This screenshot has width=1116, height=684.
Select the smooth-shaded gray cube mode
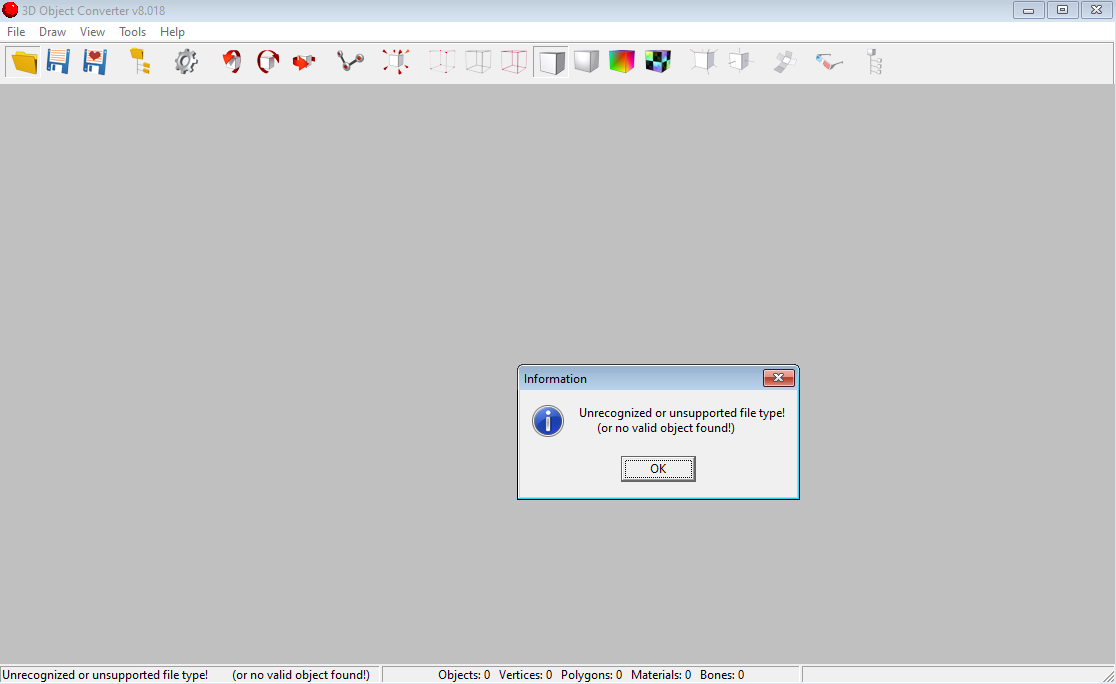(586, 62)
